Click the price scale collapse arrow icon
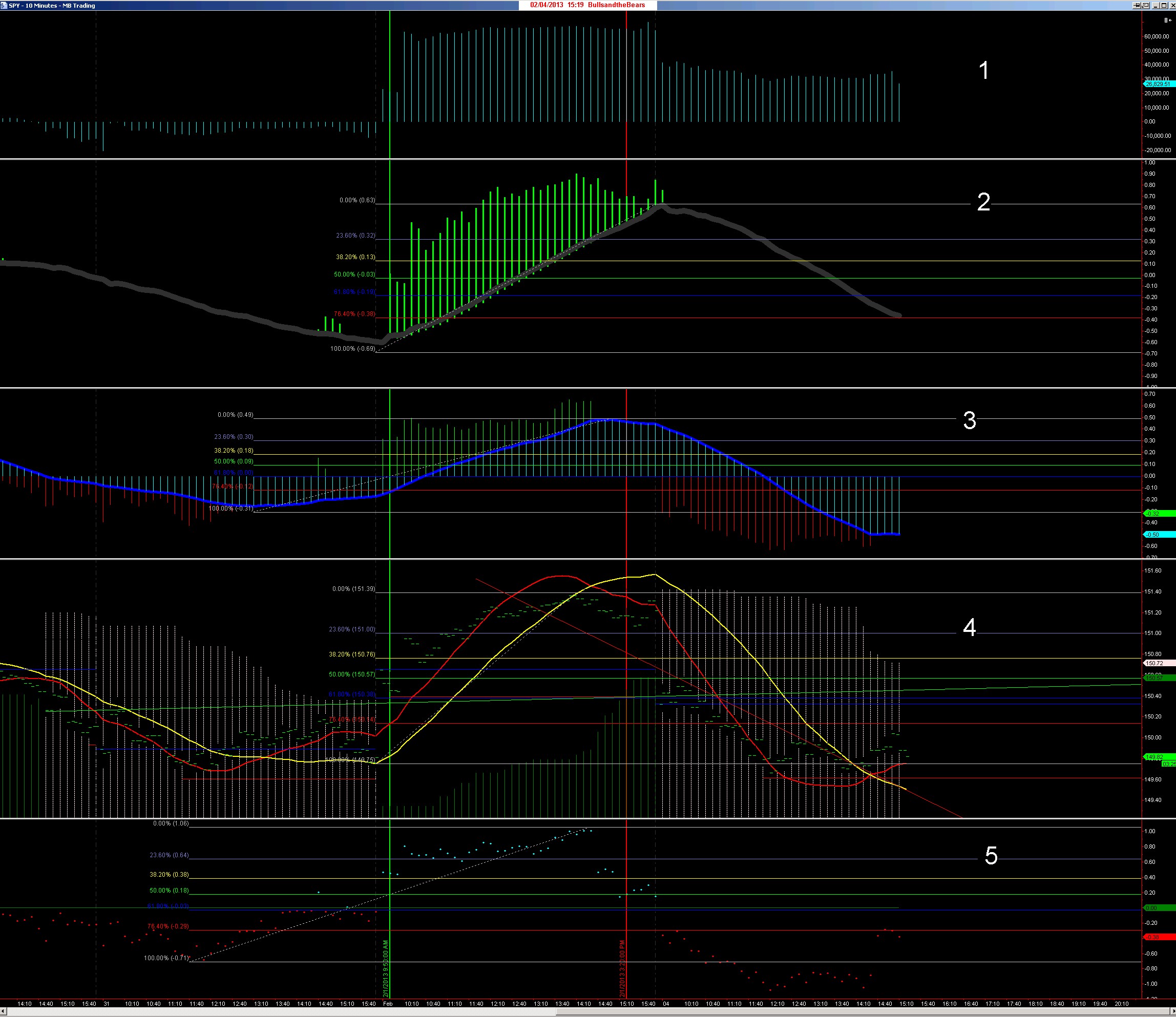The width and height of the screenshot is (1176, 1017). click(x=1168, y=20)
